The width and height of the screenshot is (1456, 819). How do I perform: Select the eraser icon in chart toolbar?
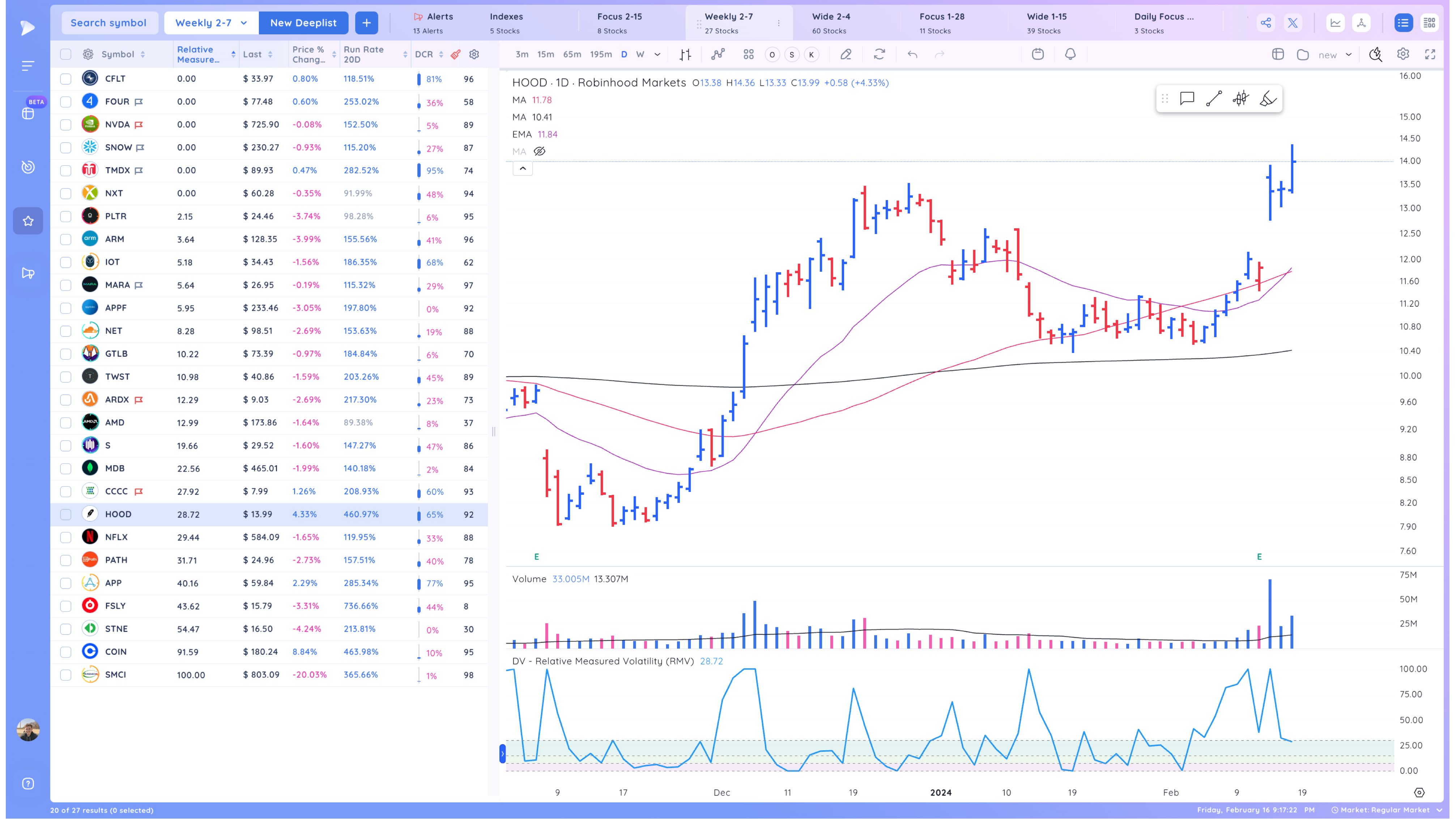(846, 54)
